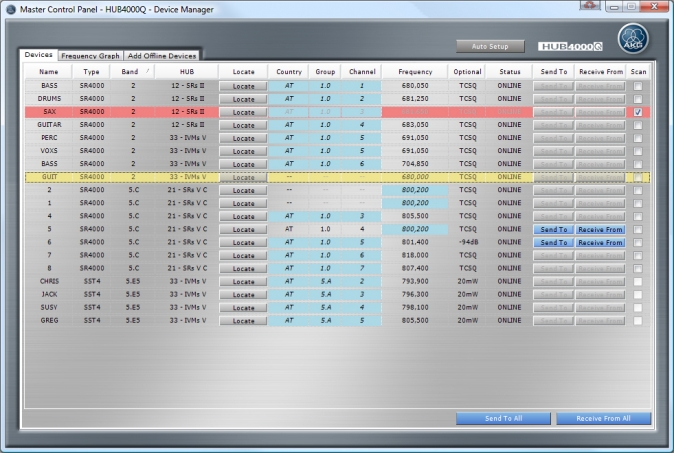Enable Scan for the DRUMS row
This screenshot has width=674, height=453.
tap(638, 99)
